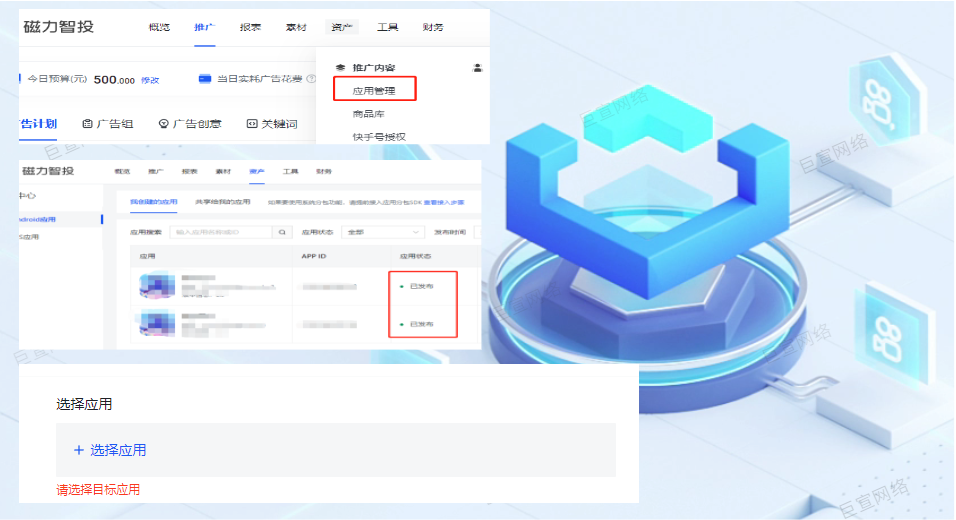
Task: Open the blurred app thumbnail in the first row
Action: point(157,285)
